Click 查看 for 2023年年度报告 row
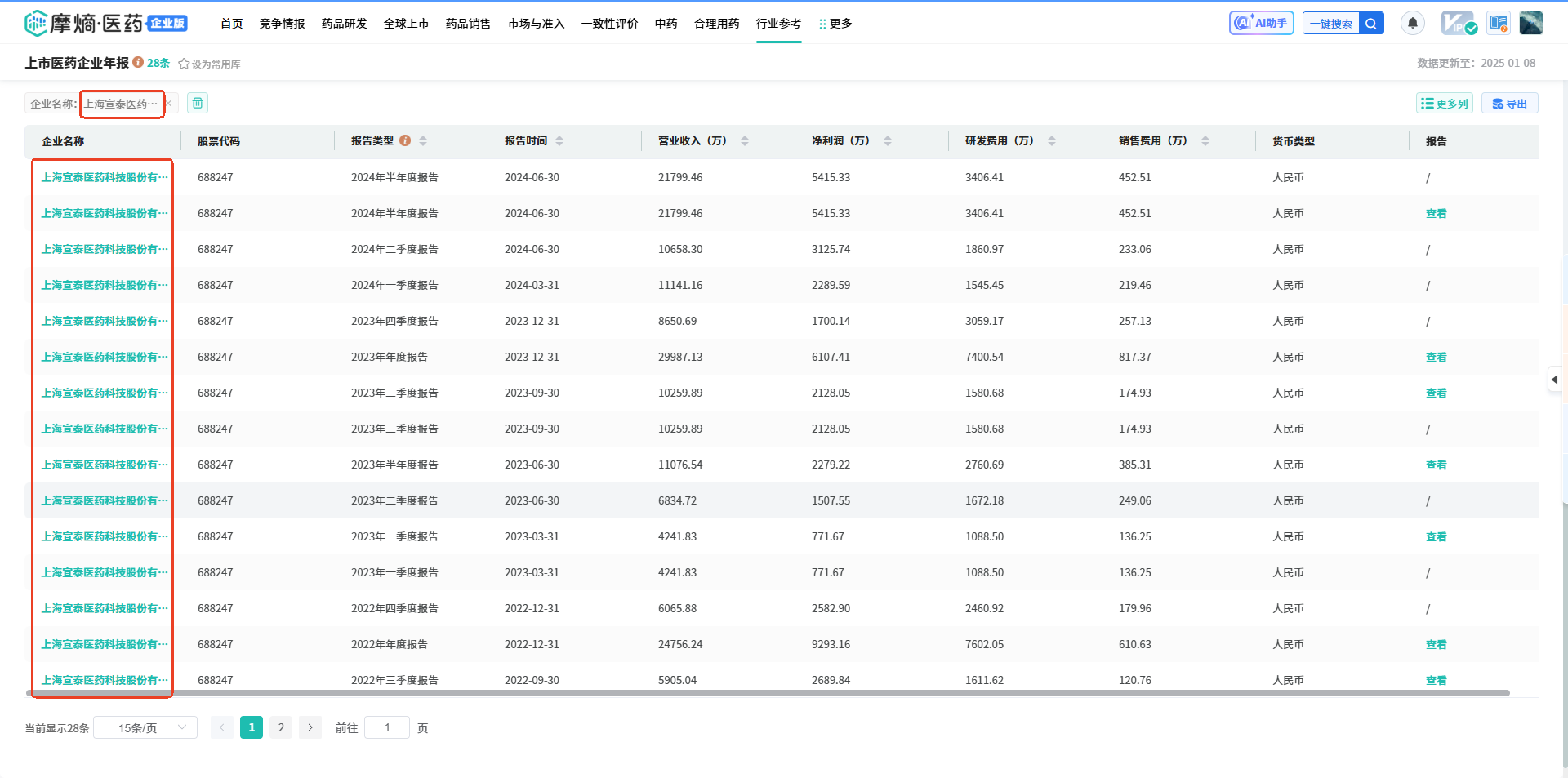The height and width of the screenshot is (778, 1568). [x=1437, y=357]
